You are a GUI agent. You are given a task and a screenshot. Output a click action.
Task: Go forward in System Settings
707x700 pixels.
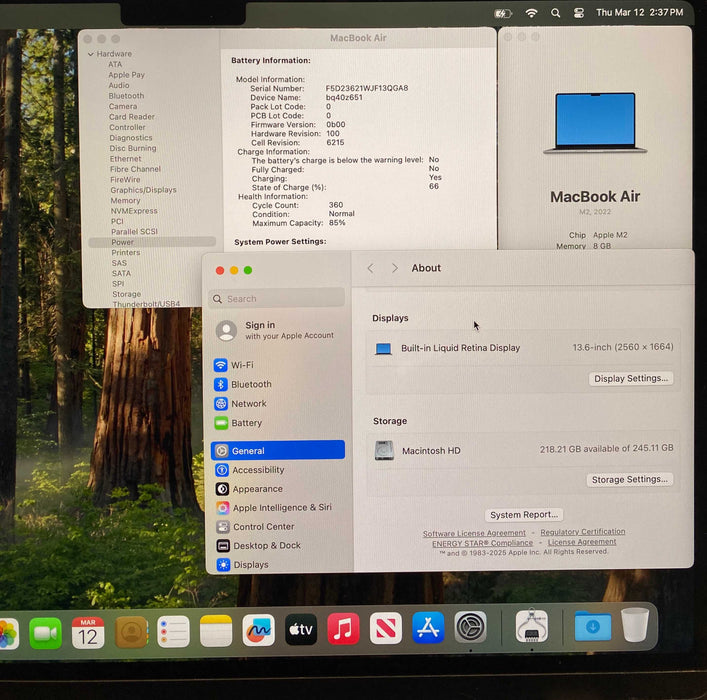pos(395,268)
